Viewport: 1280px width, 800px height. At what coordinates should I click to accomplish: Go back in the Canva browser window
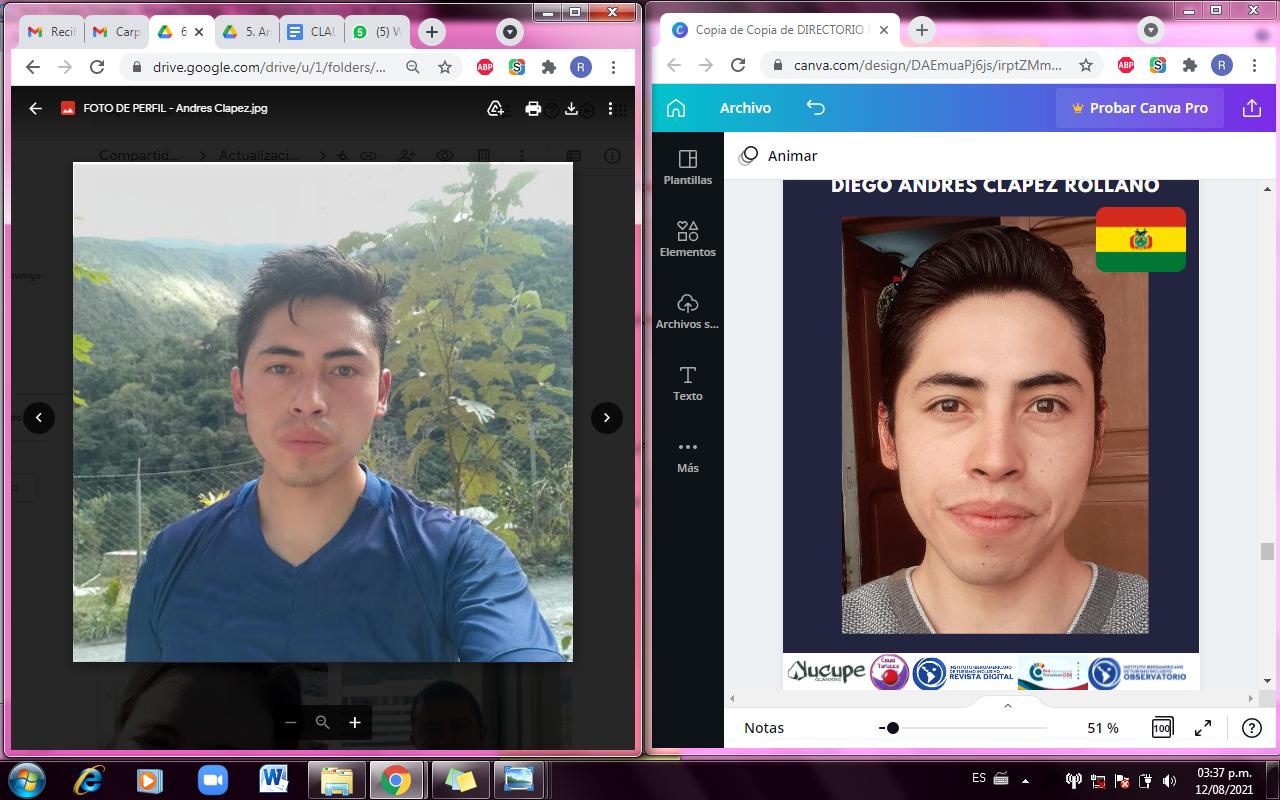[674, 65]
